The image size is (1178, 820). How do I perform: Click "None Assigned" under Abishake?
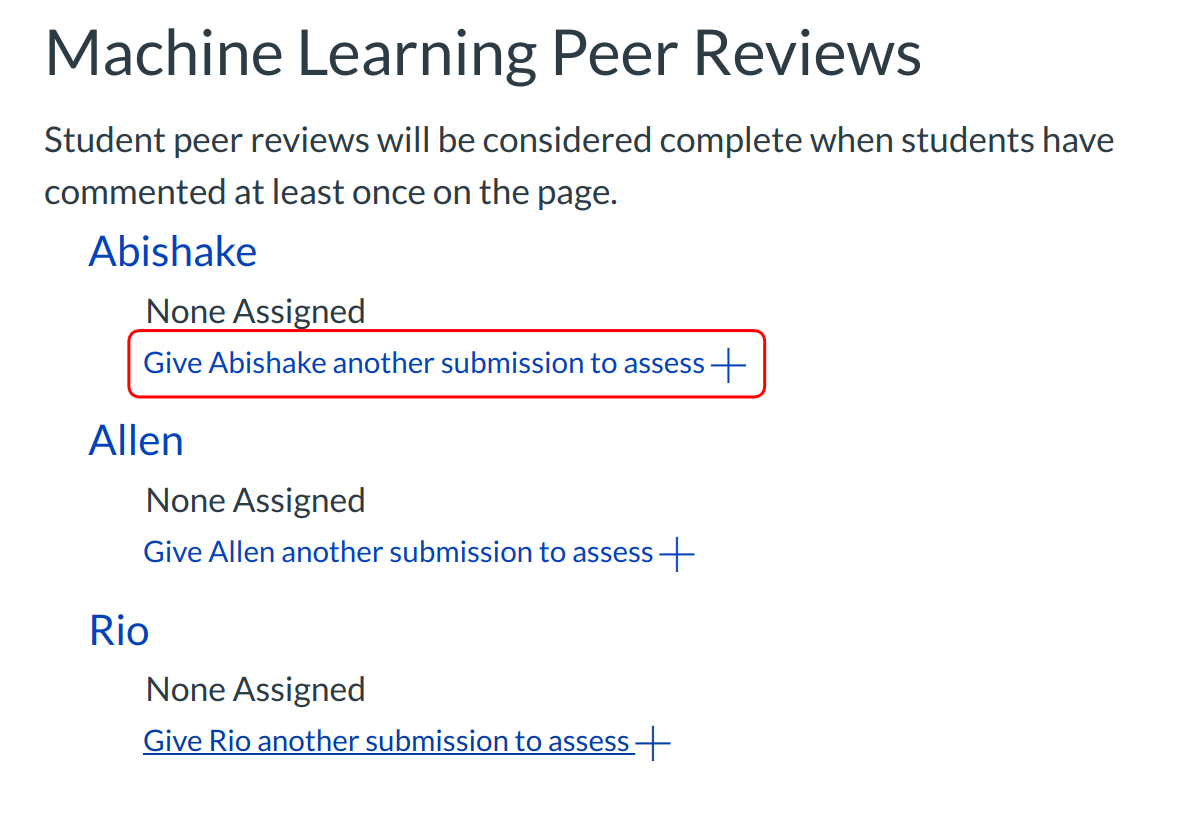pyautogui.click(x=255, y=311)
